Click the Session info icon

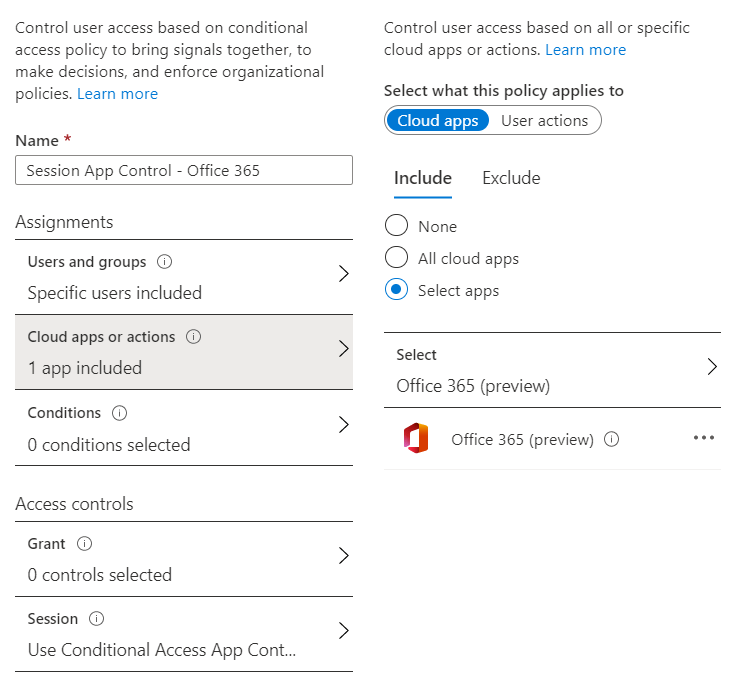coord(97,619)
